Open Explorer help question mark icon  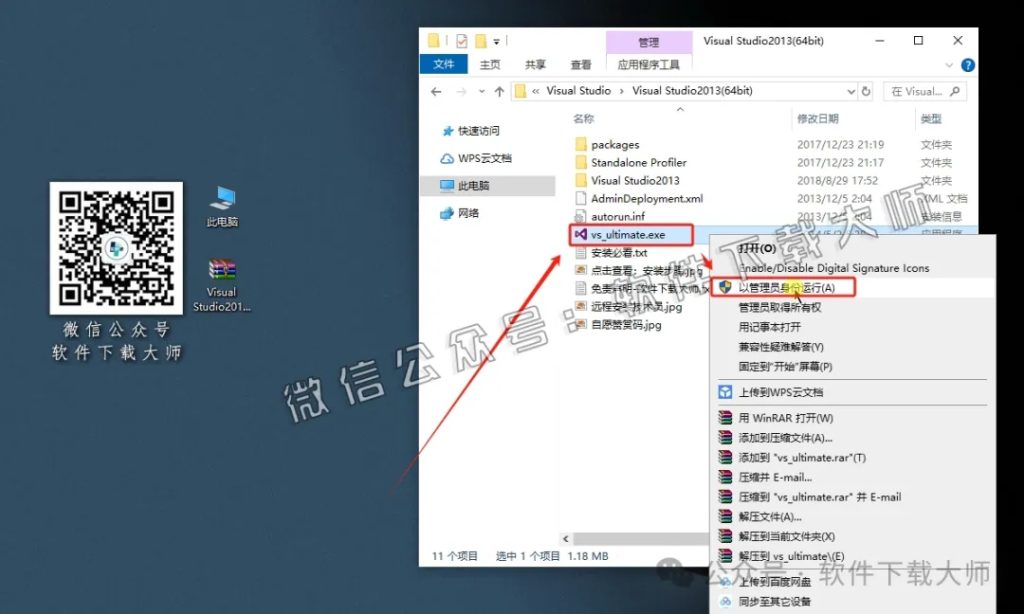click(968, 65)
